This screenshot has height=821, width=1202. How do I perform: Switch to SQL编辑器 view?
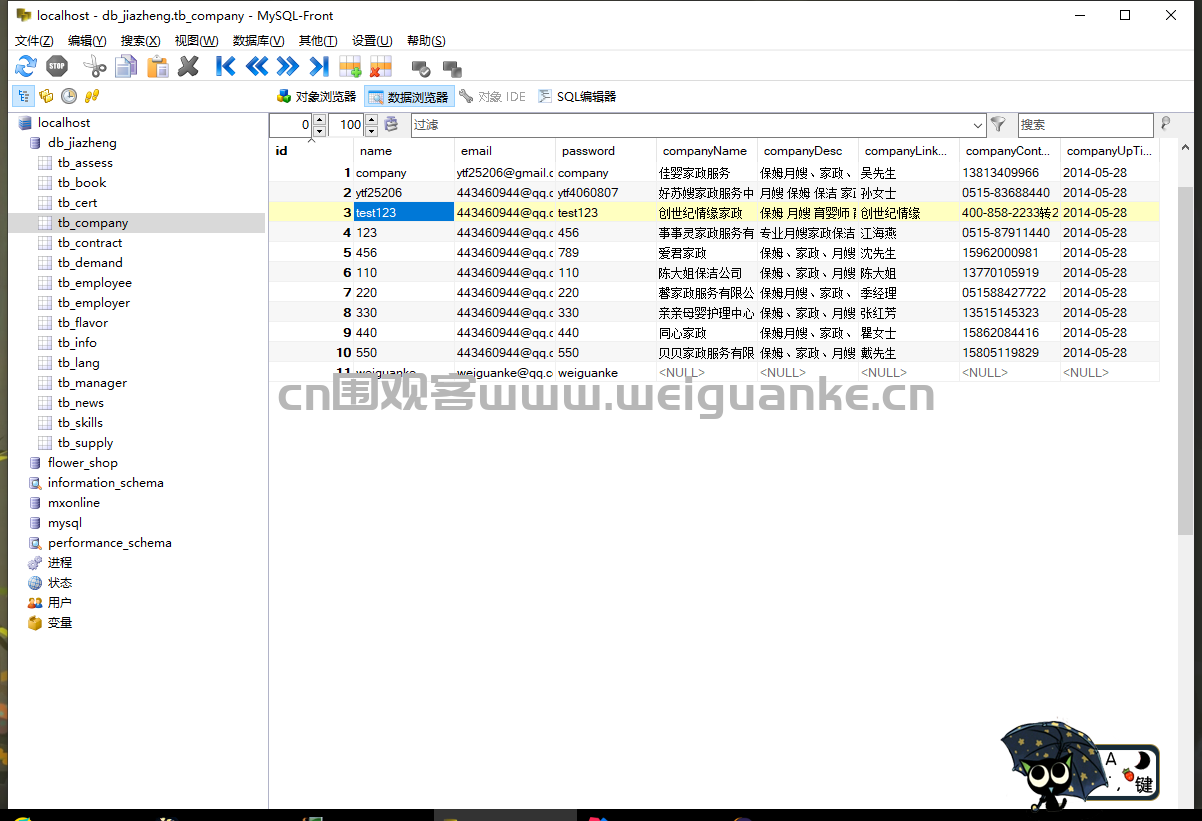pyautogui.click(x=577, y=97)
